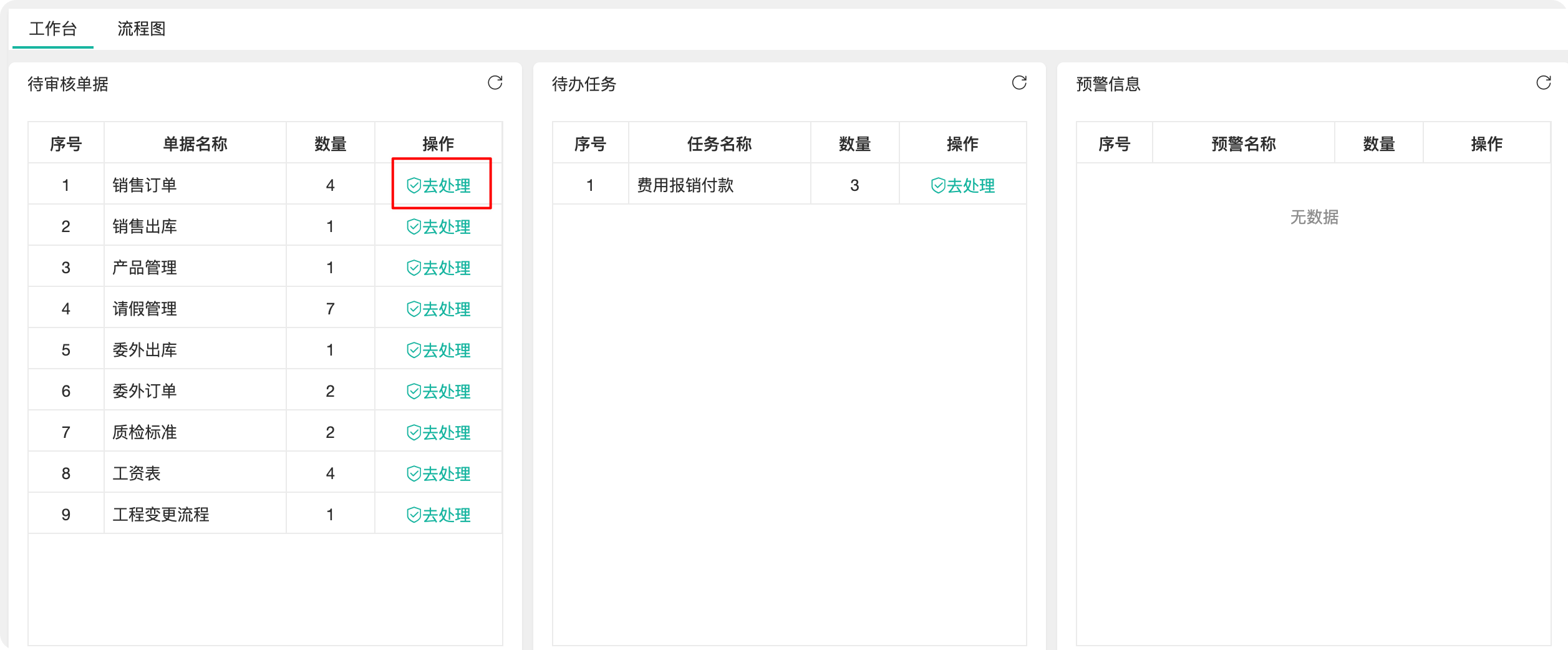1568x650 pixels.
Task: Click 去处理 next to 请假管理
Action: 439,309
